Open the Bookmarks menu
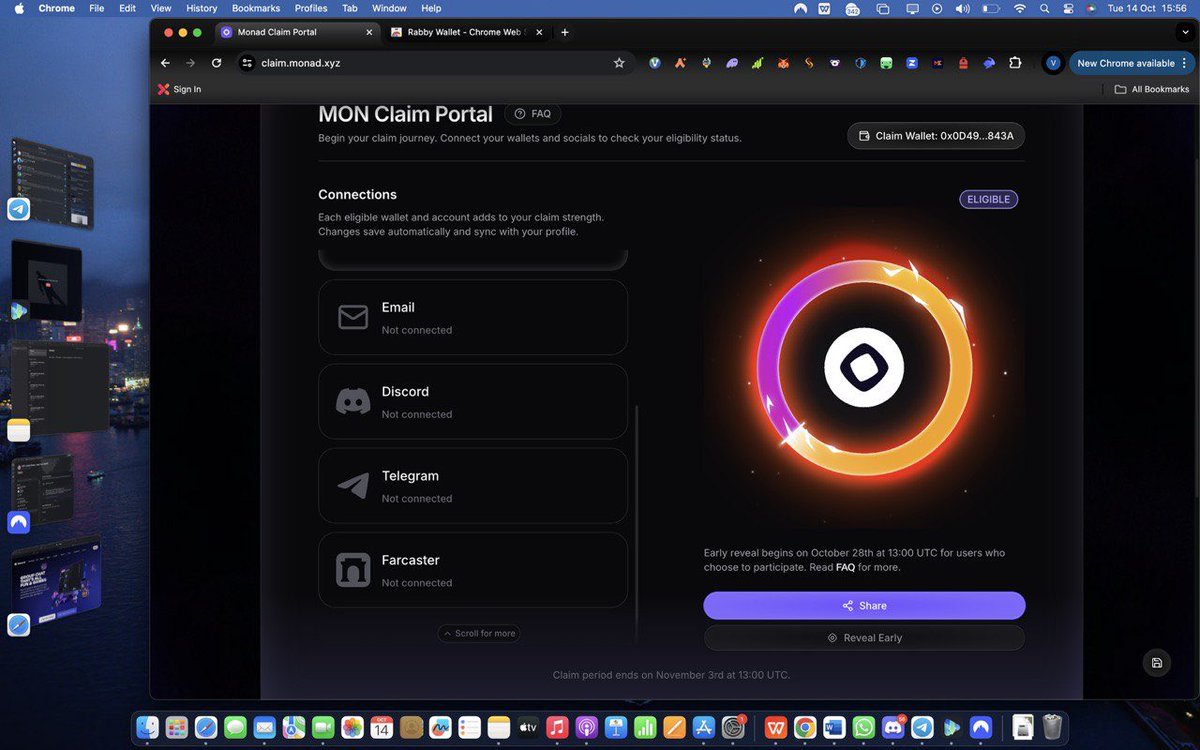Screen dimensions: 1200x750 point(256,8)
